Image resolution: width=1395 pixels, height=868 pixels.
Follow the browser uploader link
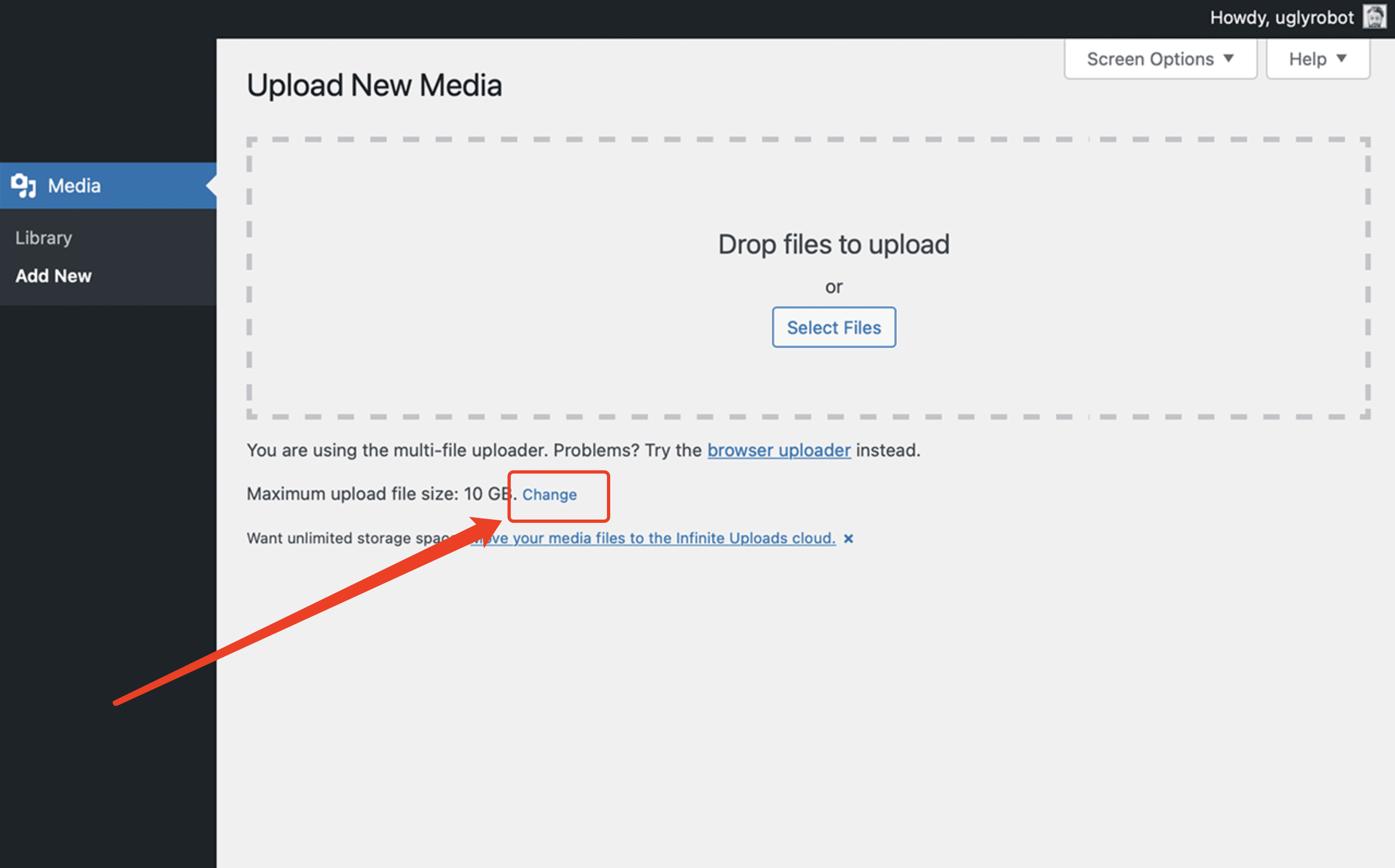[x=778, y=450]
